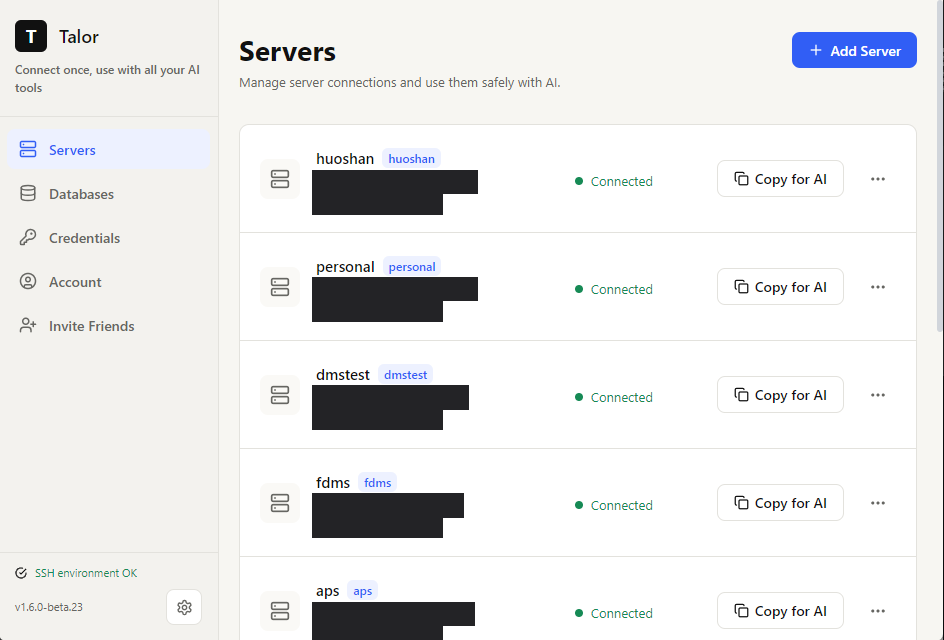
Task: Click the blue huoshan tag badge
Action: [411, 158]
